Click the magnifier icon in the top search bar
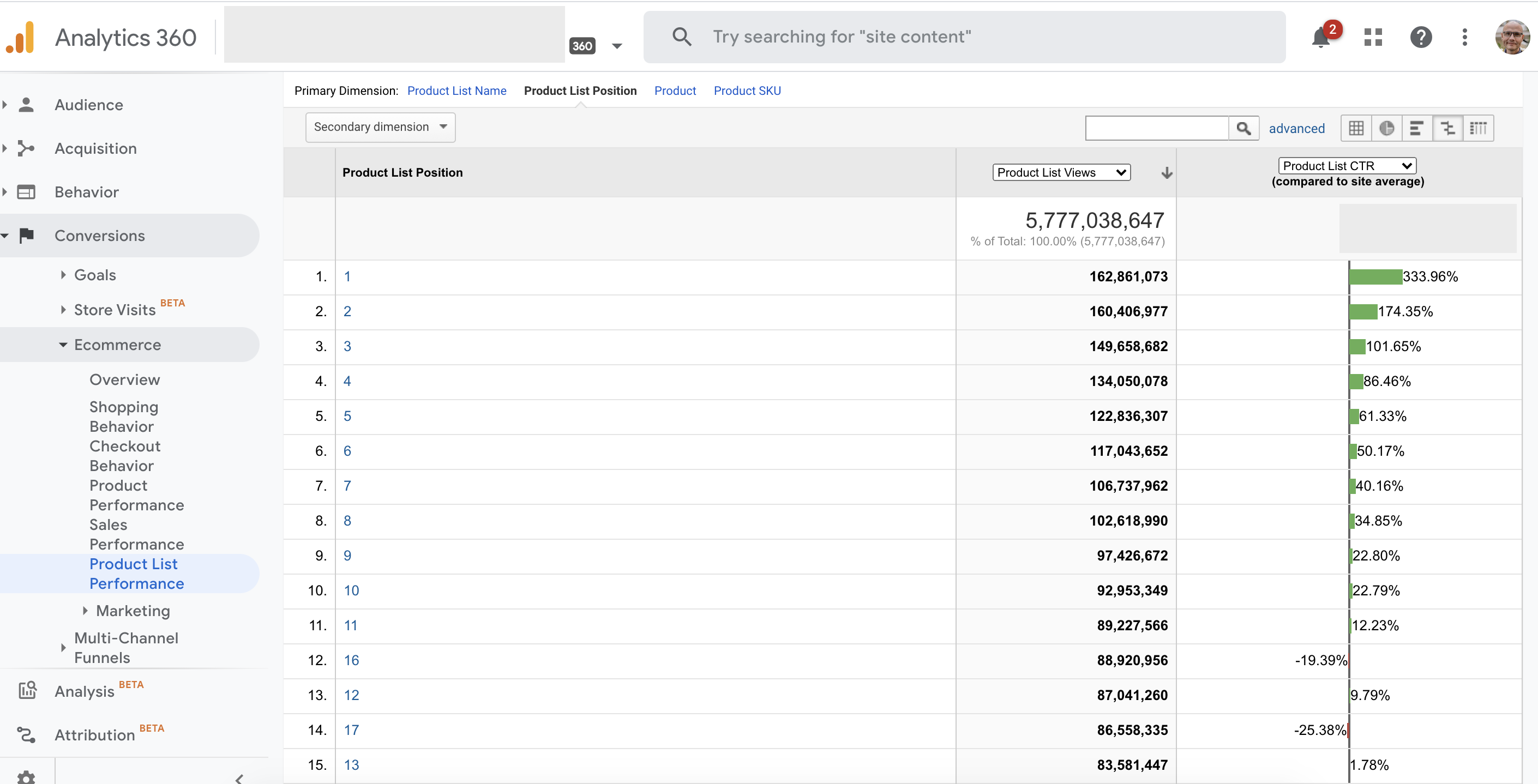The height and width of the screenshot is (784, 1538). pyautogui.click(x=682, y=37)
